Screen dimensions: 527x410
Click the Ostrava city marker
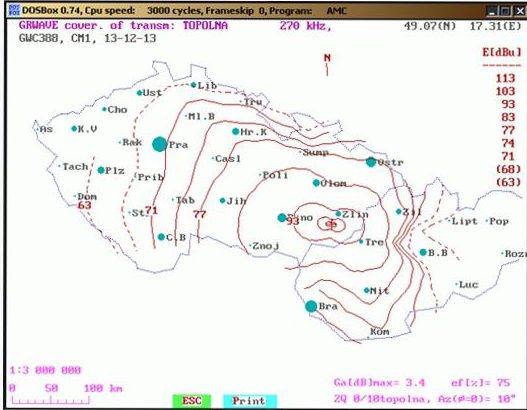click(371, 162)
